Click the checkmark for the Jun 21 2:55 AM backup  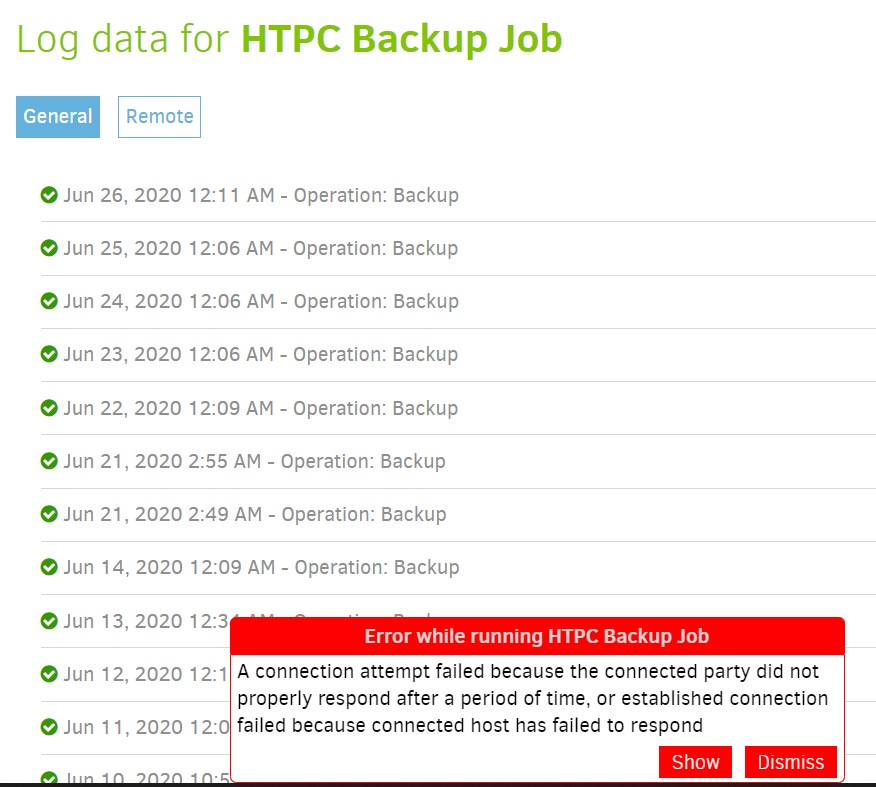pyautogui.click(x=49, y=461)
